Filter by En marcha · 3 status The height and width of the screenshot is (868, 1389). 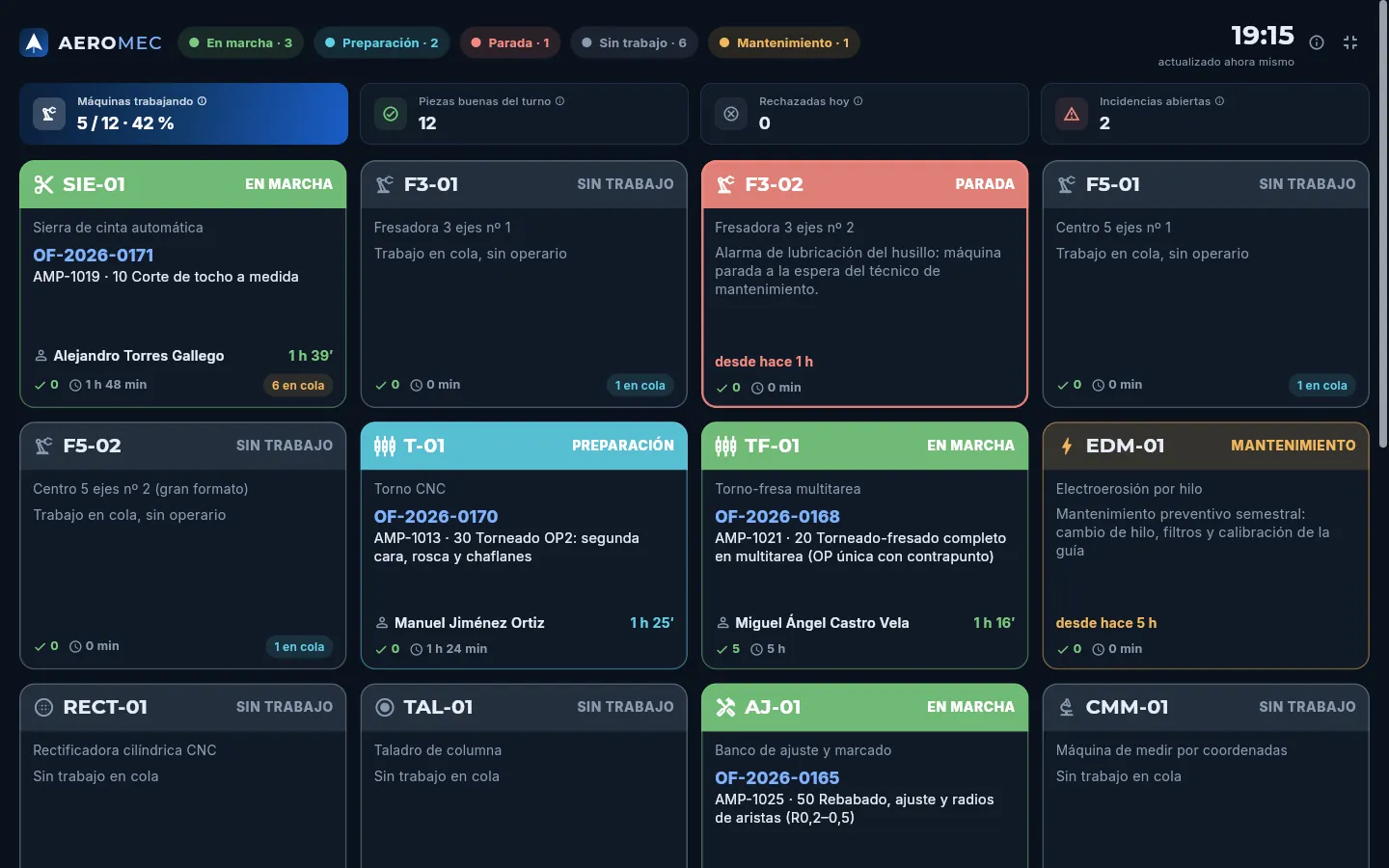tap(241, 42)
